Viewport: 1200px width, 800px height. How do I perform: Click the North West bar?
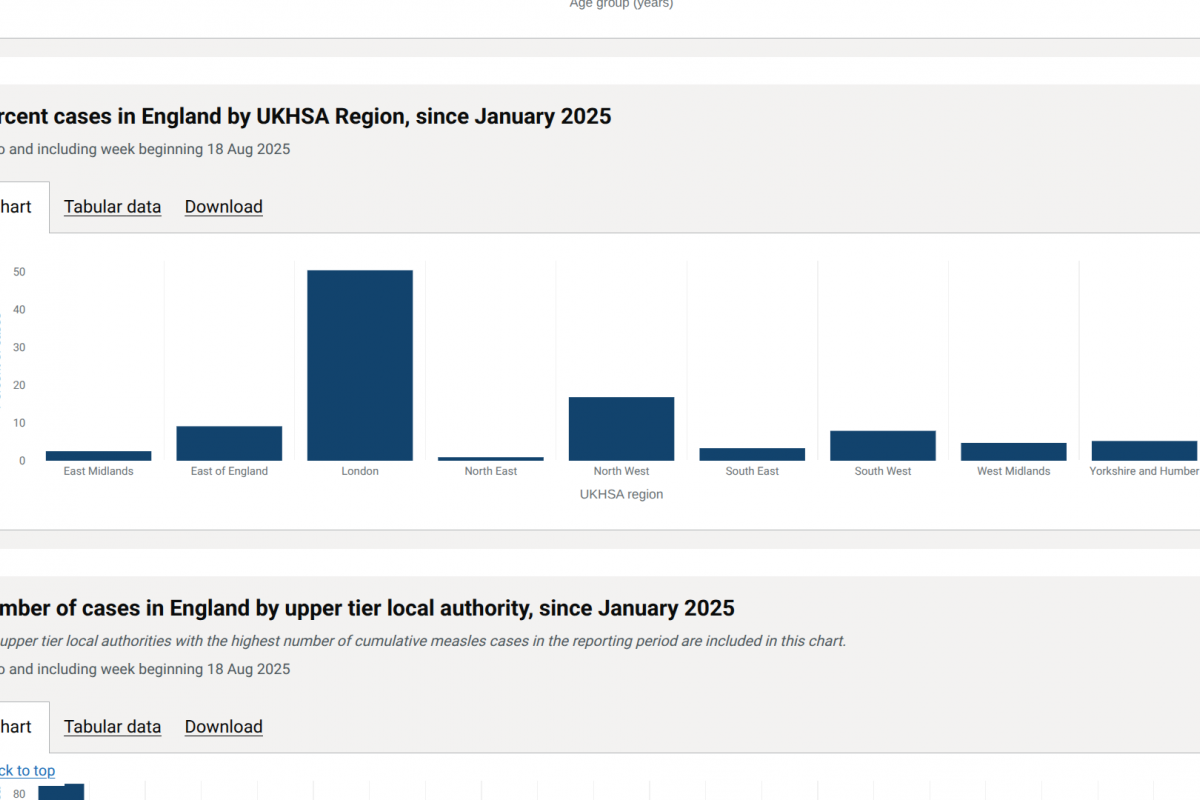(621, 429)
